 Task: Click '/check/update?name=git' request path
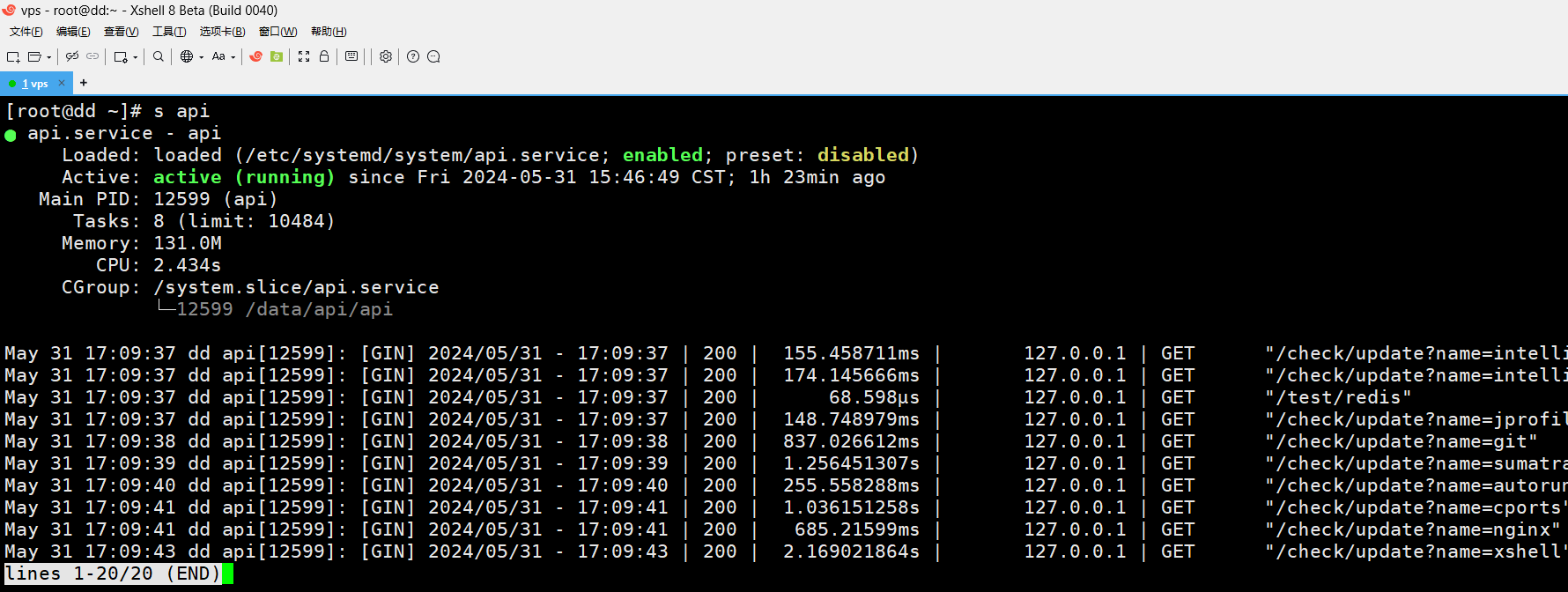pyautogui.click(x=1402, y=441)
